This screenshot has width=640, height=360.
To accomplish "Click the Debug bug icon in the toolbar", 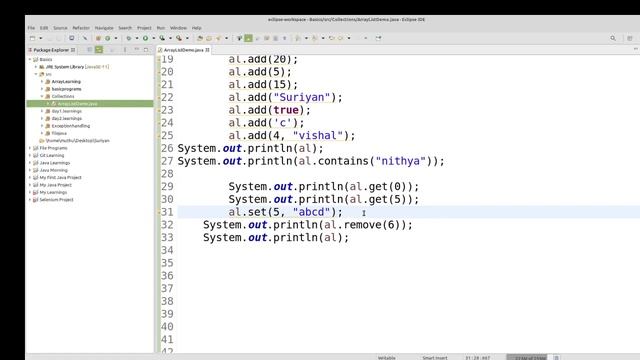I will (129, 38).
